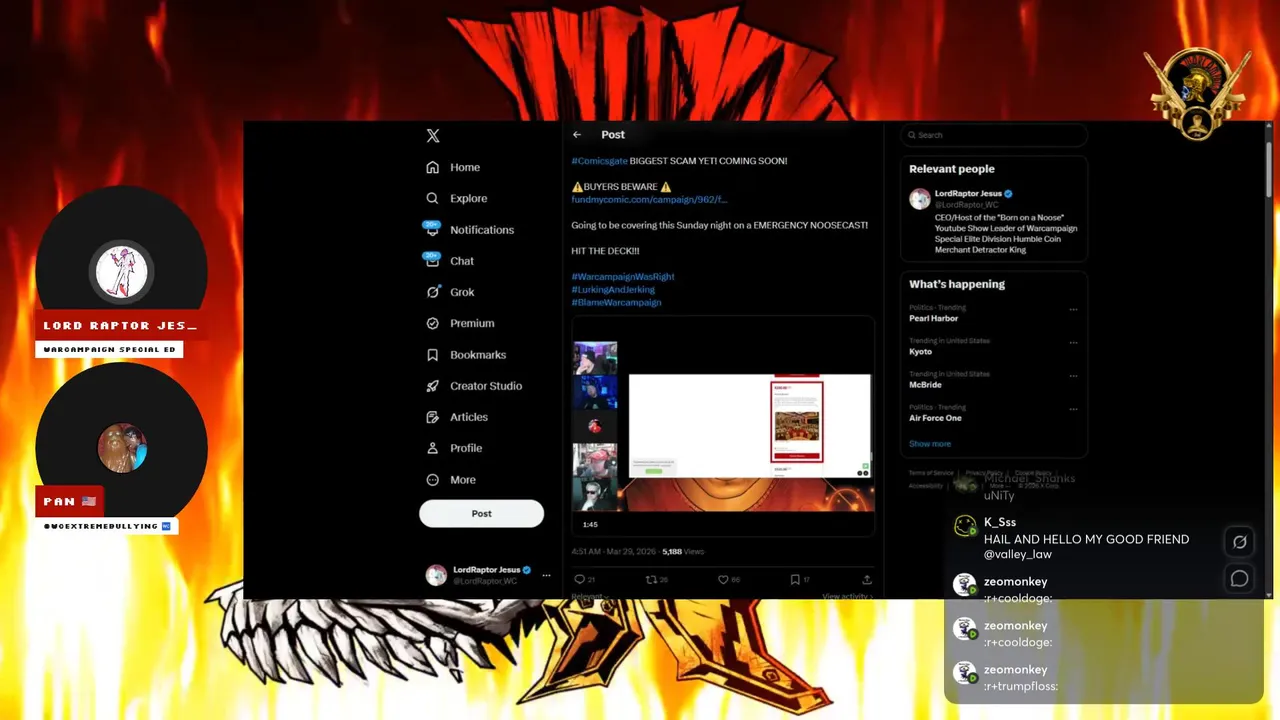Viewport: 1280px width, 720px height.
Task: Open more options for Air Force One trend
Action: pos(1073,409)
